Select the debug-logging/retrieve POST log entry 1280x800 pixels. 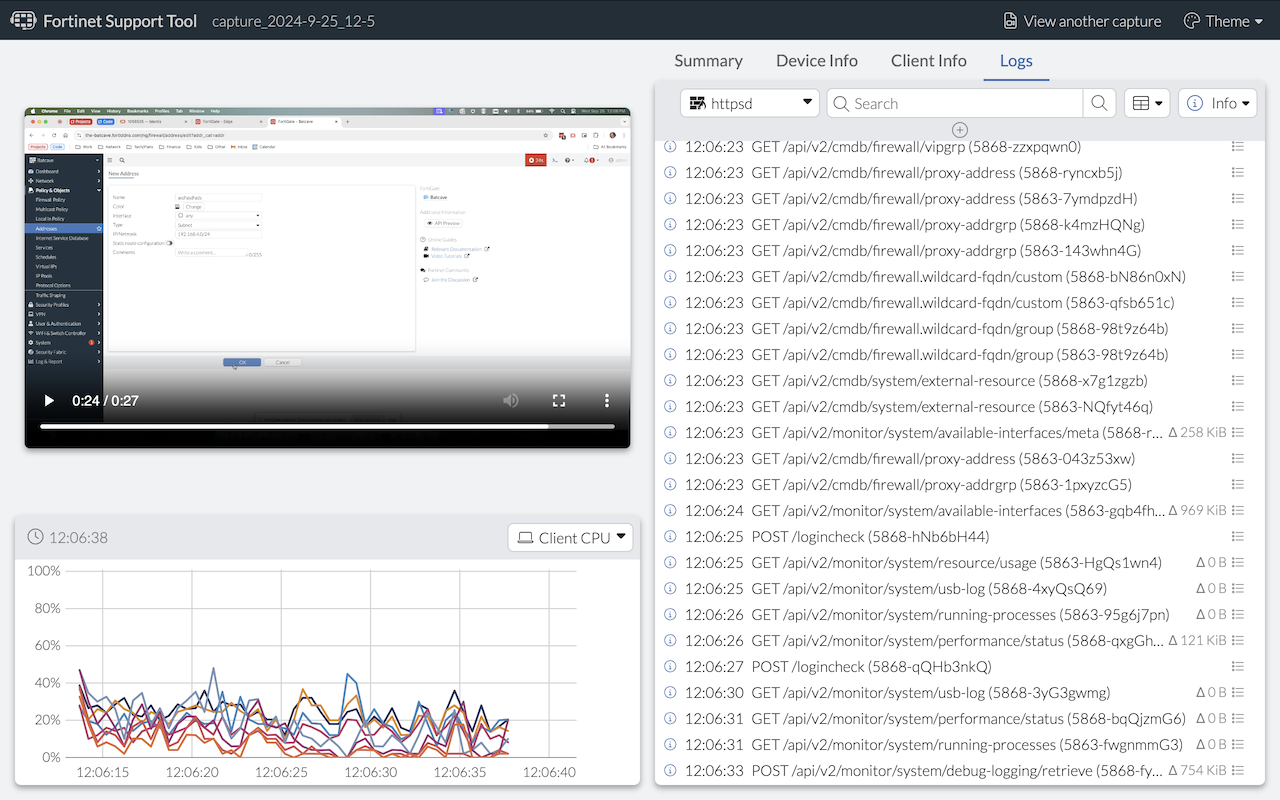tap(900, 770)
